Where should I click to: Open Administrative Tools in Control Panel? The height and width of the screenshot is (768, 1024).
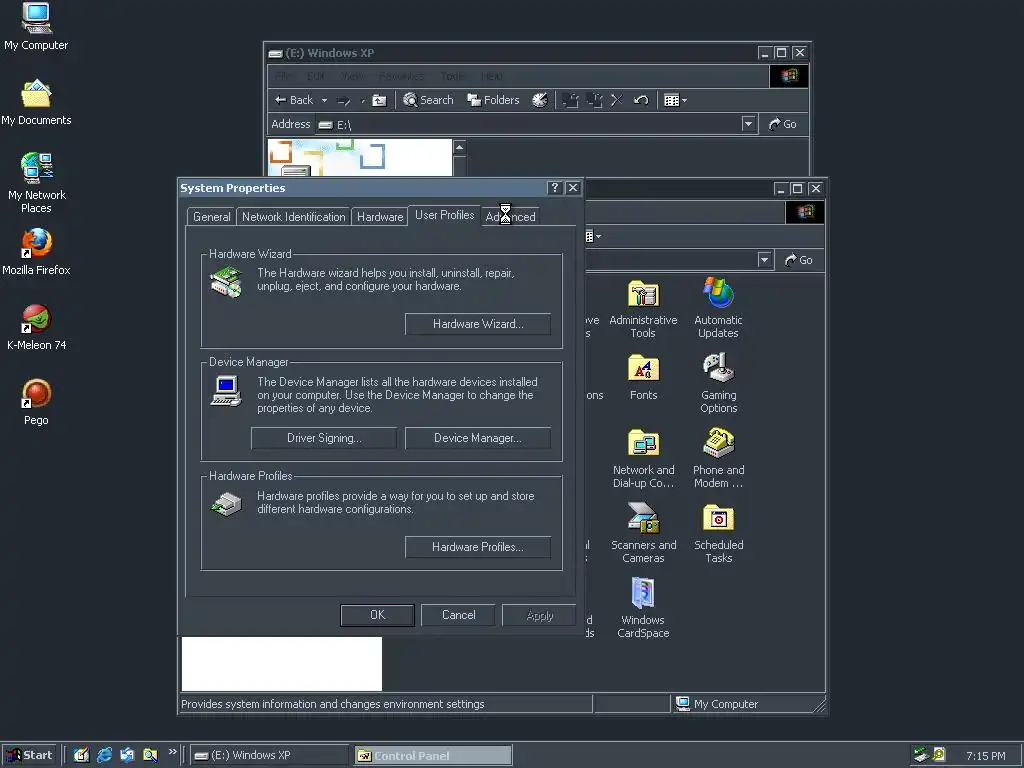pos(643,309)
